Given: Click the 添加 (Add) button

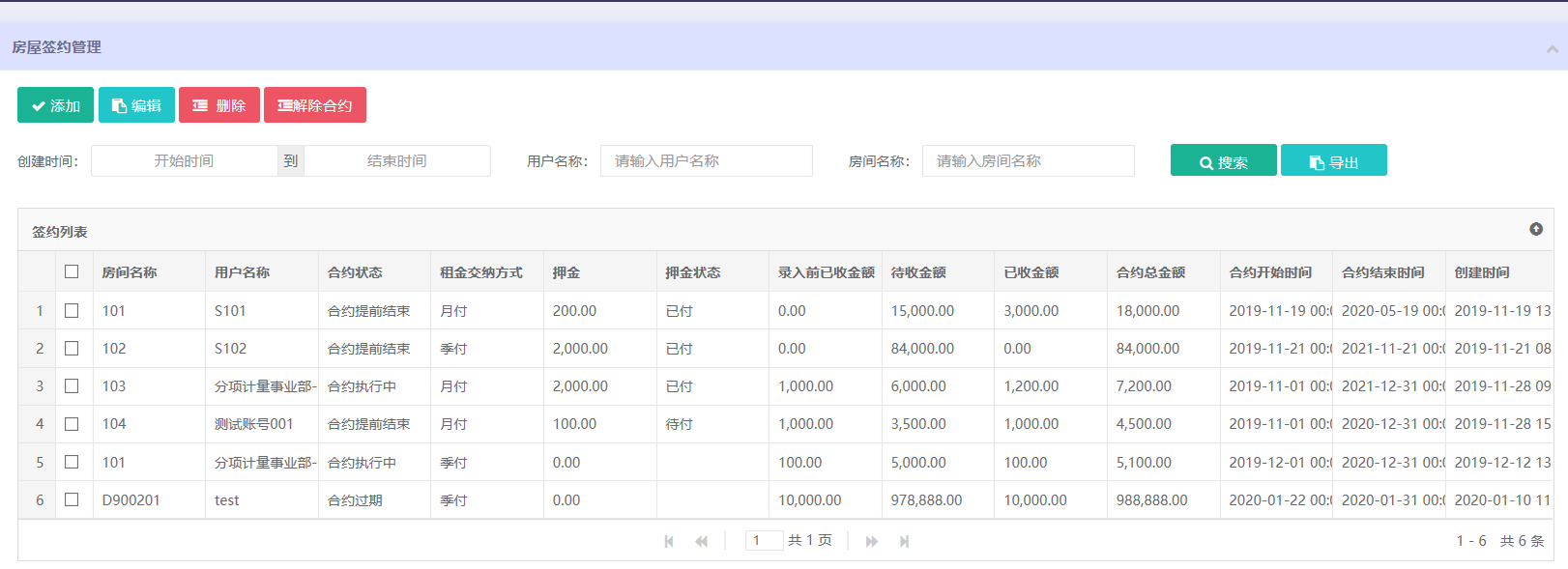Looking at the screenshot, I should 55,105.
